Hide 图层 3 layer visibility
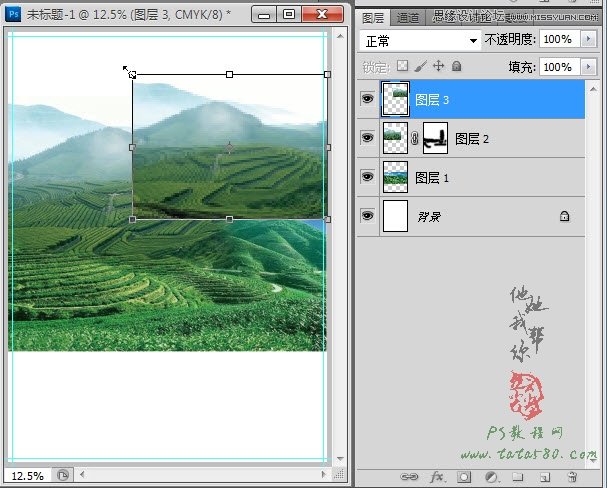The image size is (607, 488). [x=367, y=99]
